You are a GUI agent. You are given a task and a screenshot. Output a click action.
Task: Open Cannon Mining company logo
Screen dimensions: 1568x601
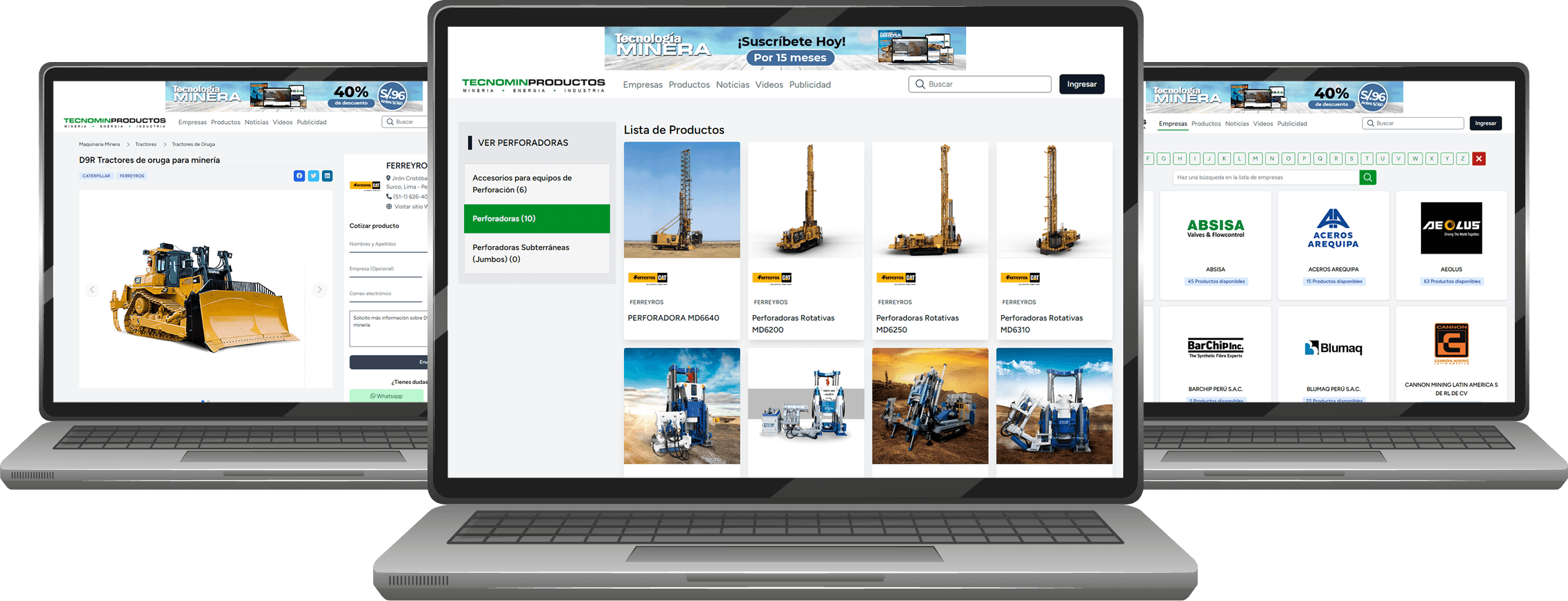click(1451, 343)
